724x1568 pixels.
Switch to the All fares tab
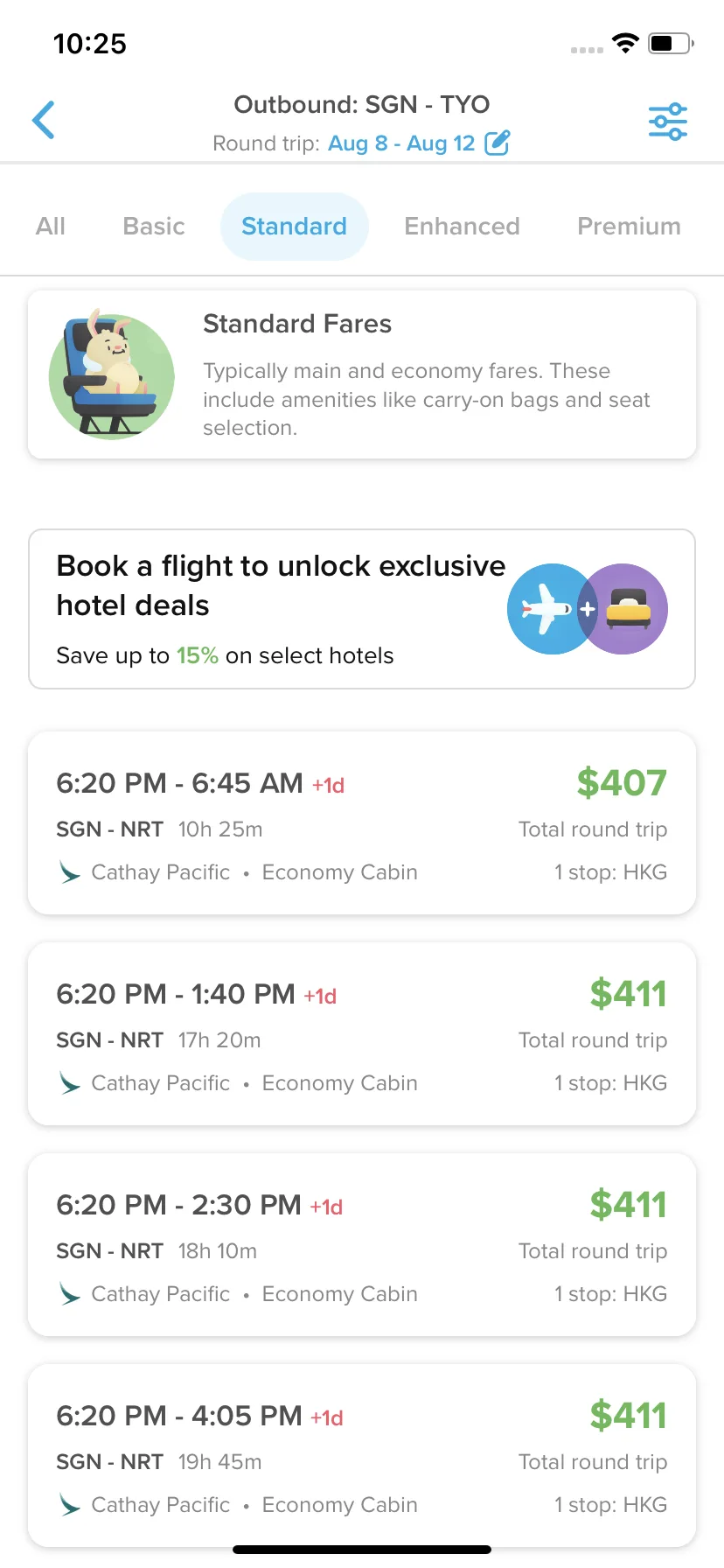point(51,227)
